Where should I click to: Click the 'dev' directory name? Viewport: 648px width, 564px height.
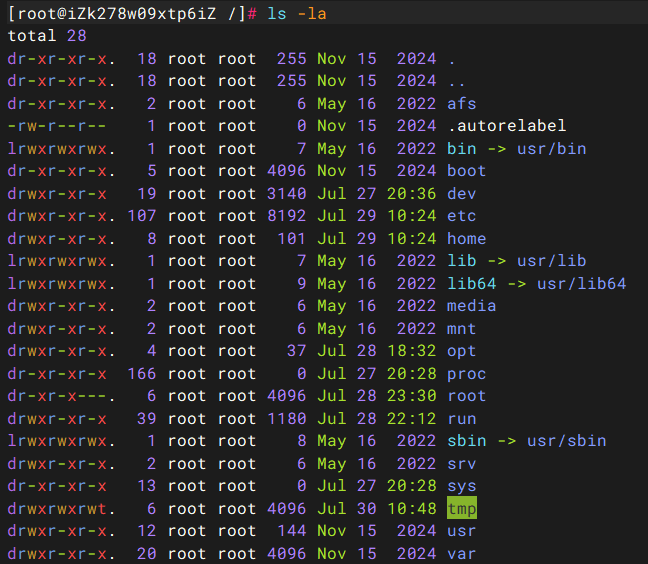[x=462, y=193]
